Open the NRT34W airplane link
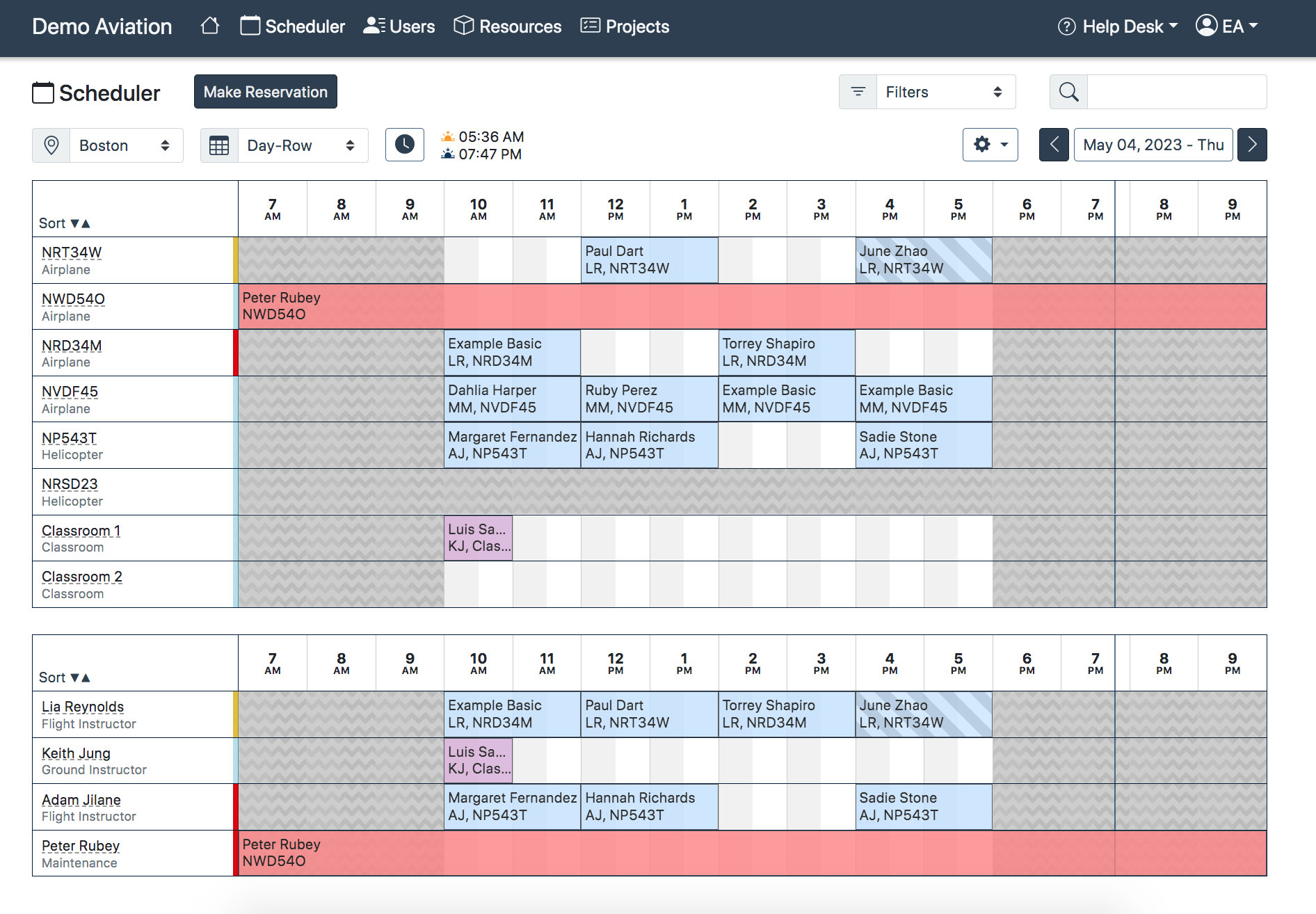Image resolution: width=1316 pixels, height=914 pixels. click(72, 252)
